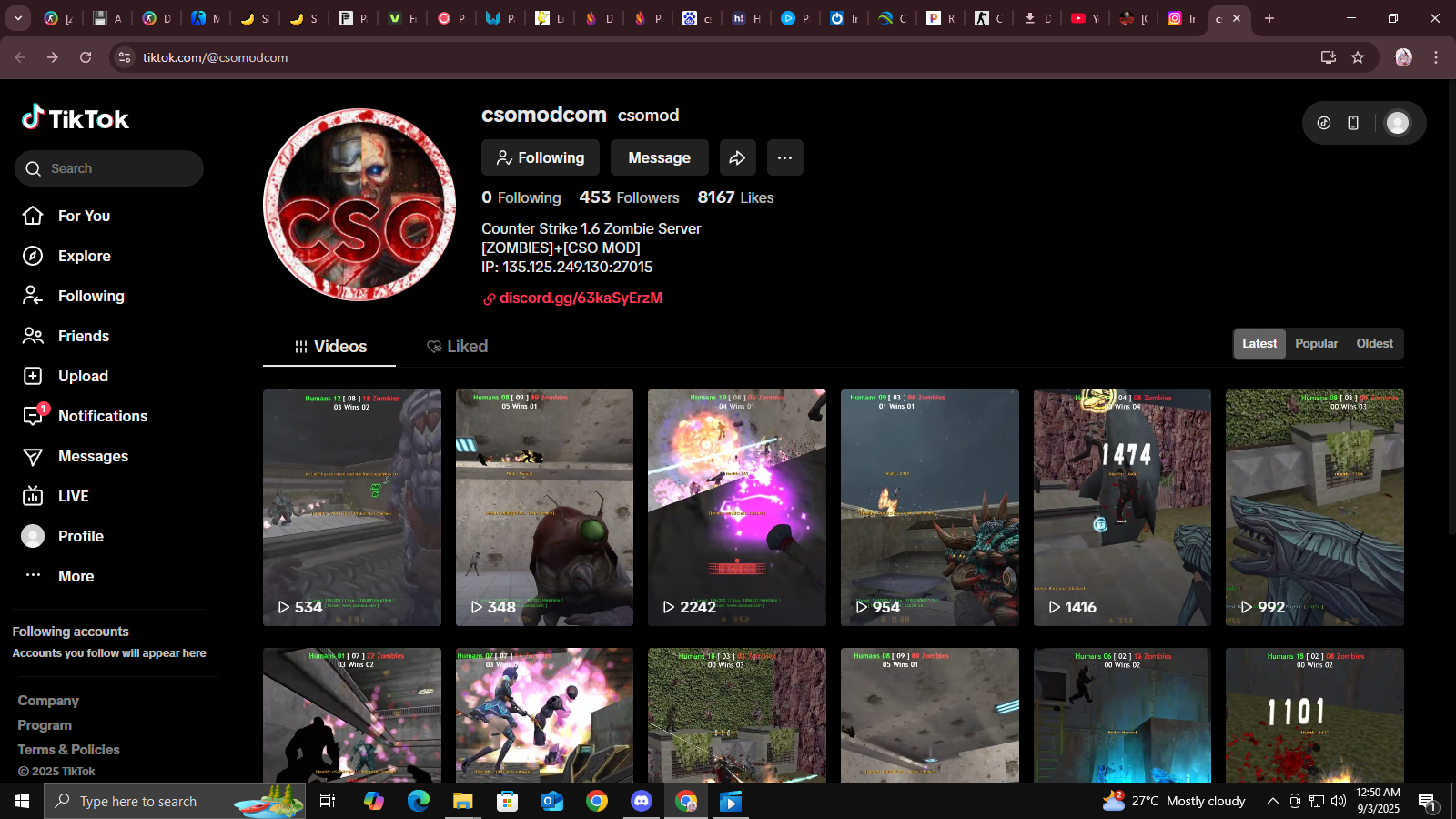
Task: Click the share profile arrow icon
Action: pos(737,157)
